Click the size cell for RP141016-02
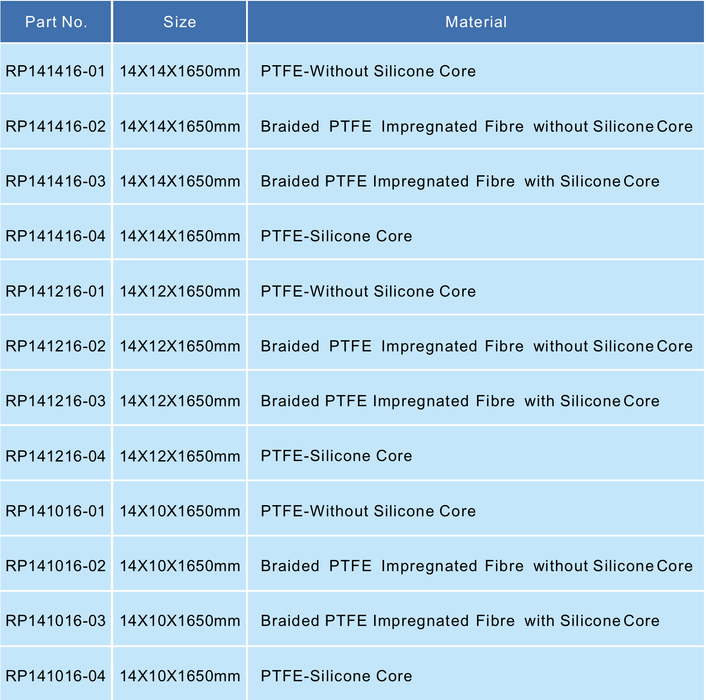Screen dimensions: 706x700 pyautogui.click(x=180, y=566)
